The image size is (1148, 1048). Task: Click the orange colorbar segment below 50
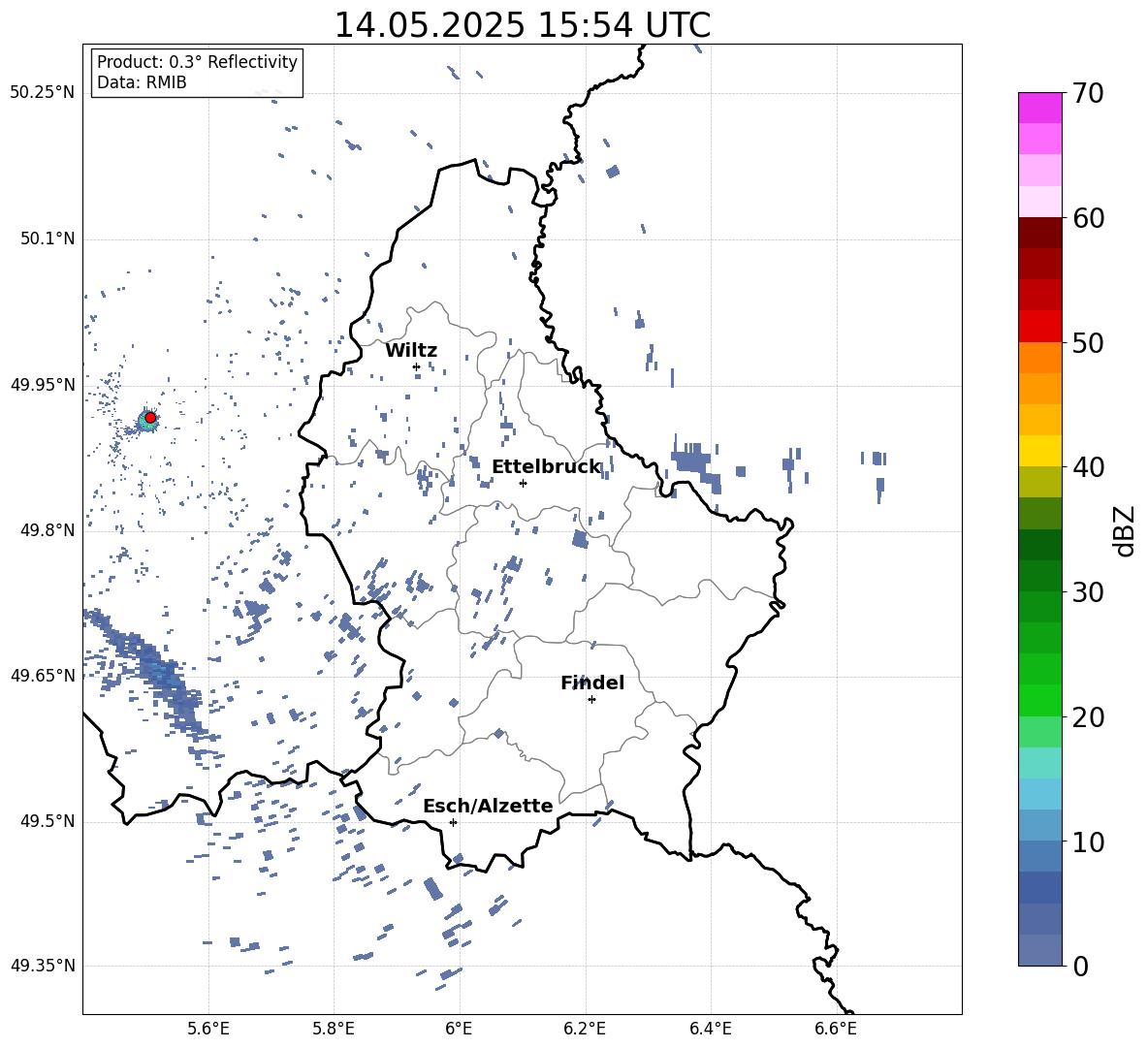pos(1039,357)
